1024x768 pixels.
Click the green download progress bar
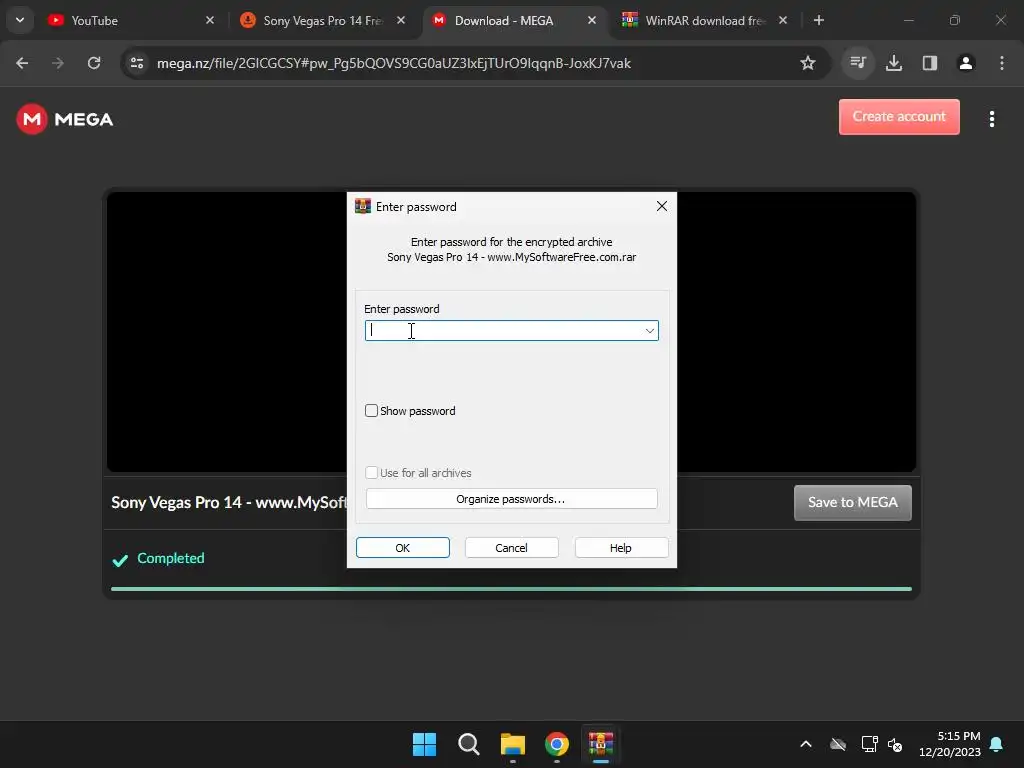point(511,589)
